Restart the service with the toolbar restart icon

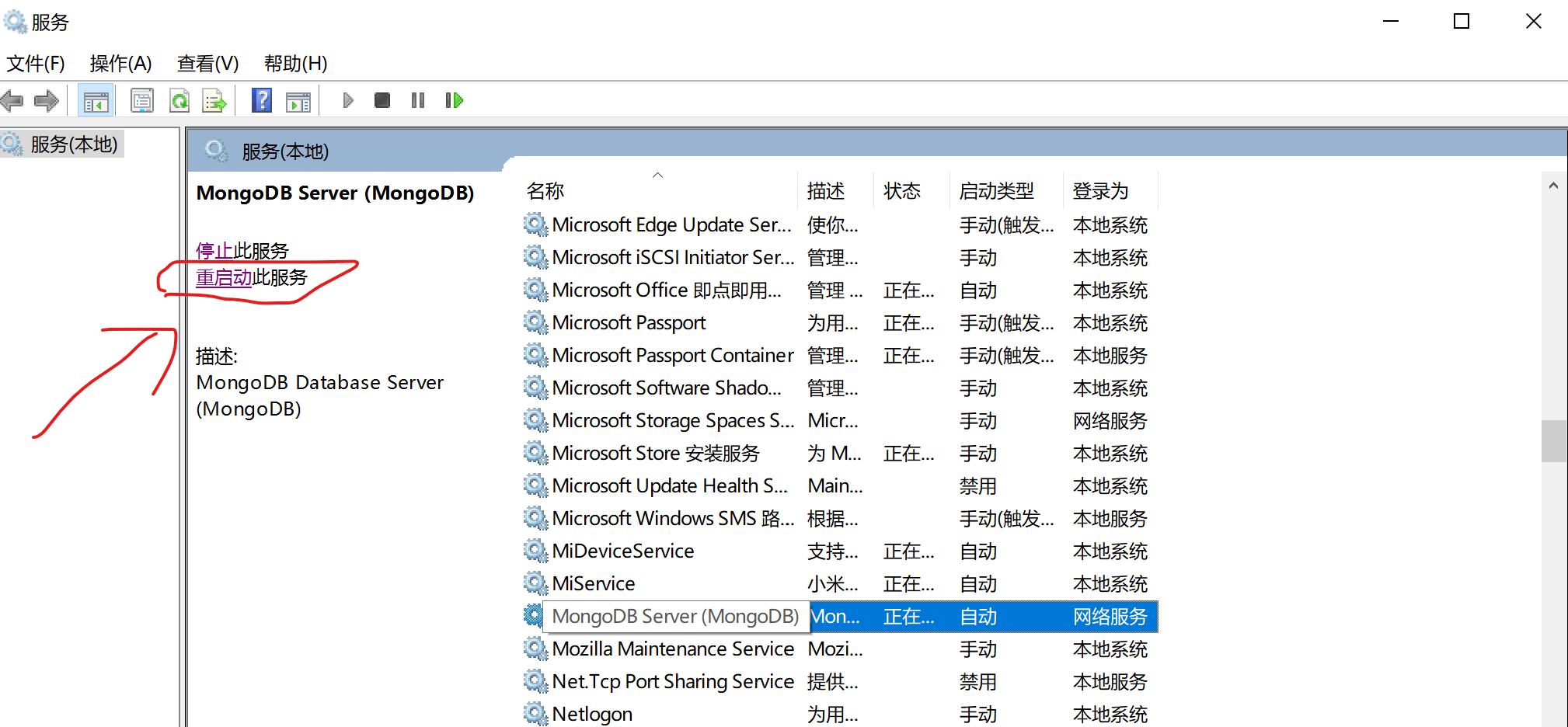tap(455, 100)
